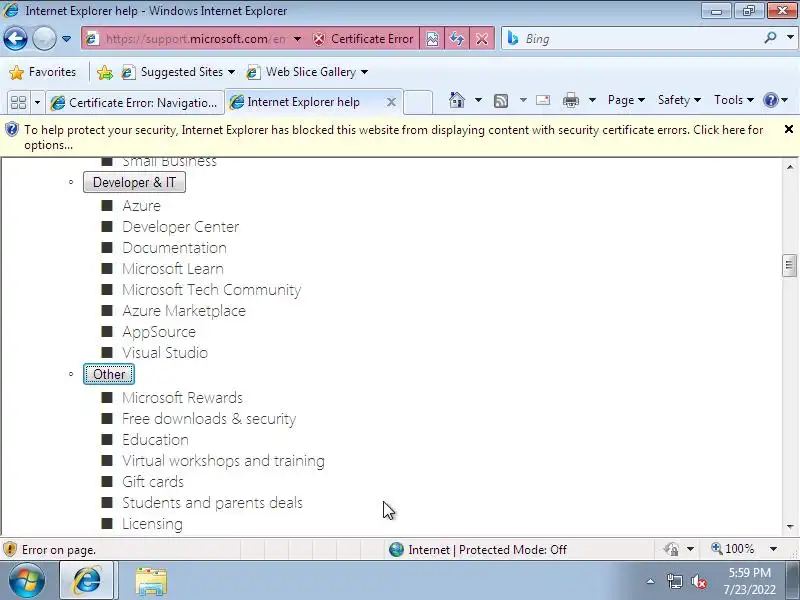Viewport: 800px width, 600px height.
Task: Open the Tools menu
Action: (734, 100)
